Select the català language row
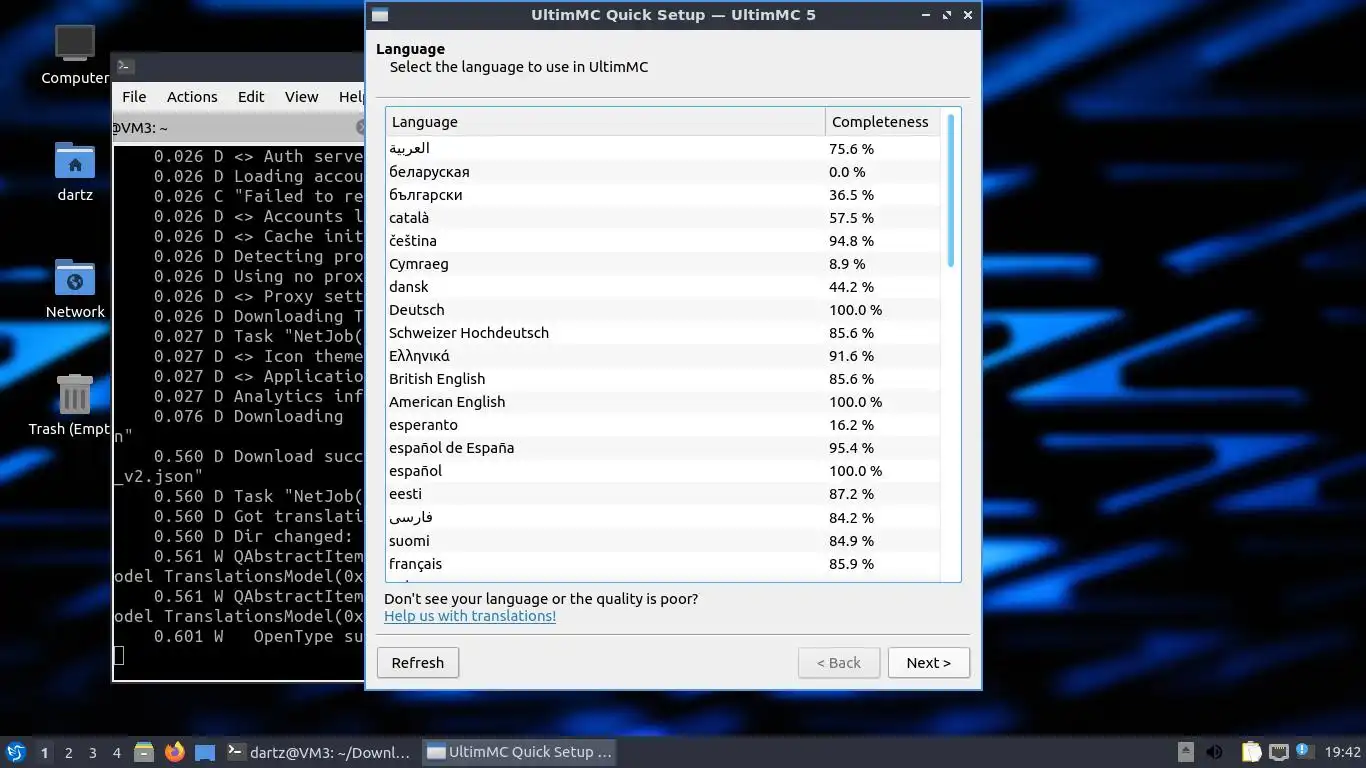The height and width of the screenshot is (768, 1366). tap(662, 218)
